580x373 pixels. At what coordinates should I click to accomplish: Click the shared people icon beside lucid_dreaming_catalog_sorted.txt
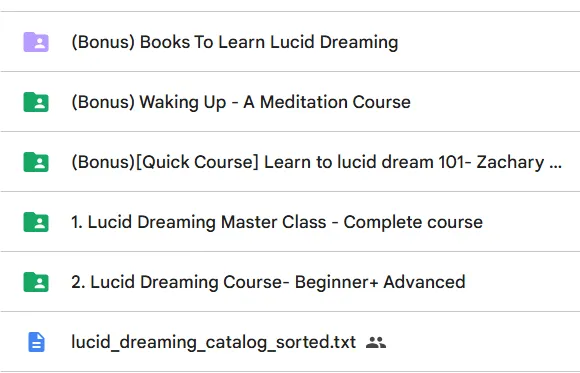pos(376,342)
